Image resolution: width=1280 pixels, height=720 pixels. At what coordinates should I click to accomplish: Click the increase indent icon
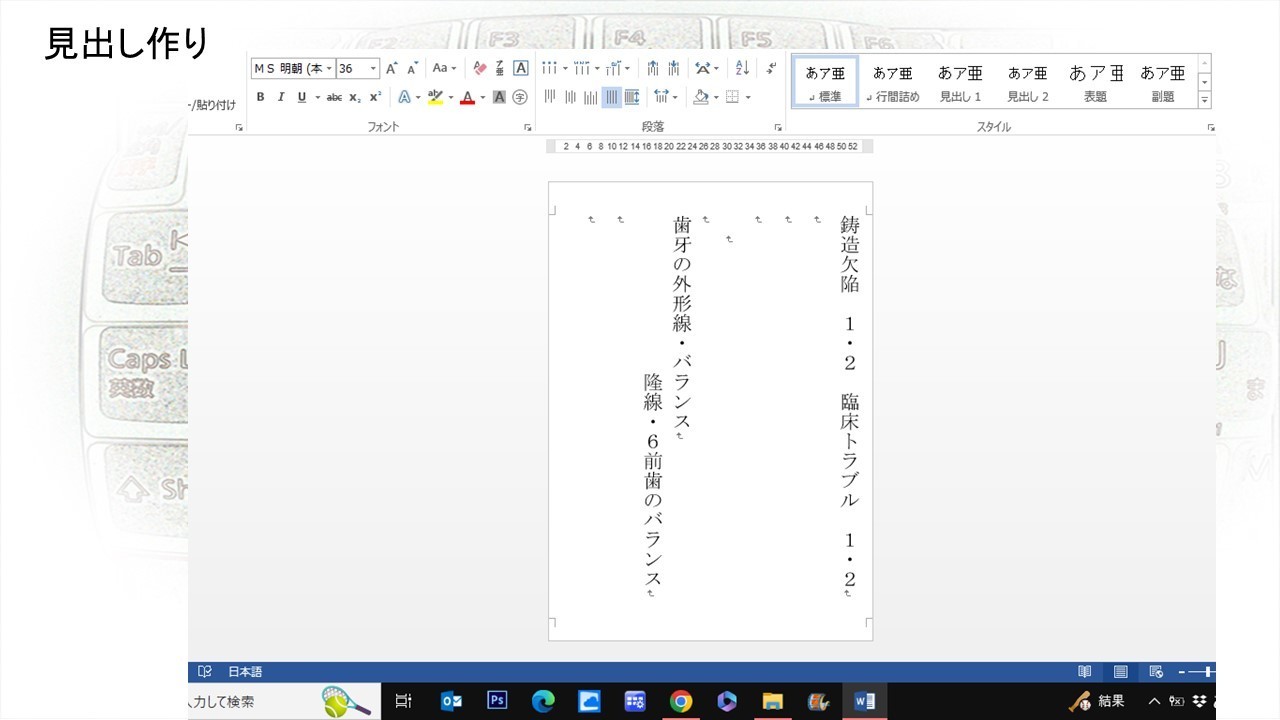pos(674,68)
